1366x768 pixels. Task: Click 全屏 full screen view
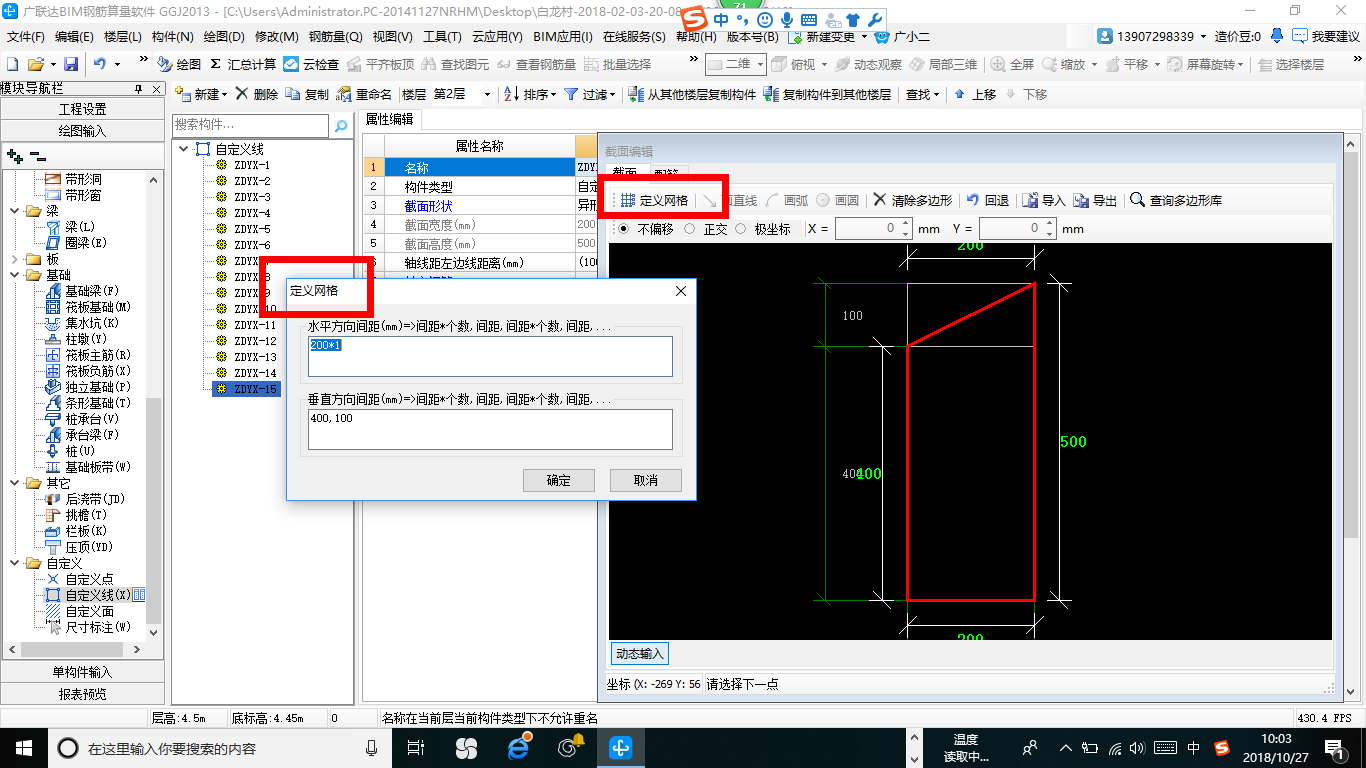click(1013, 64)
